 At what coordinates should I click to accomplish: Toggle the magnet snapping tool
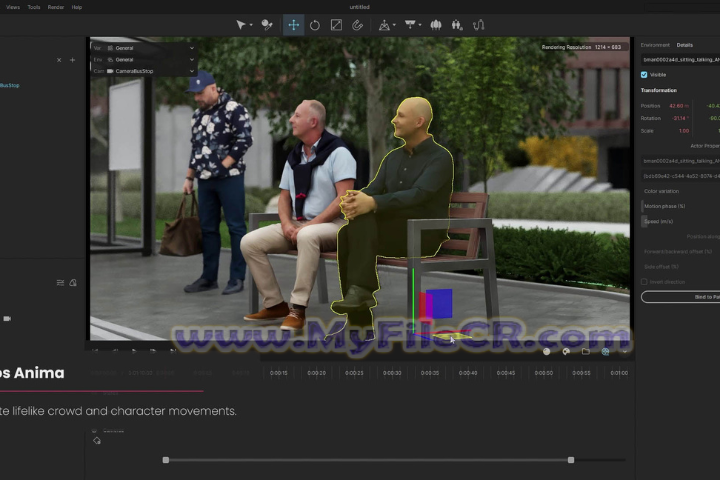[357, 25]
